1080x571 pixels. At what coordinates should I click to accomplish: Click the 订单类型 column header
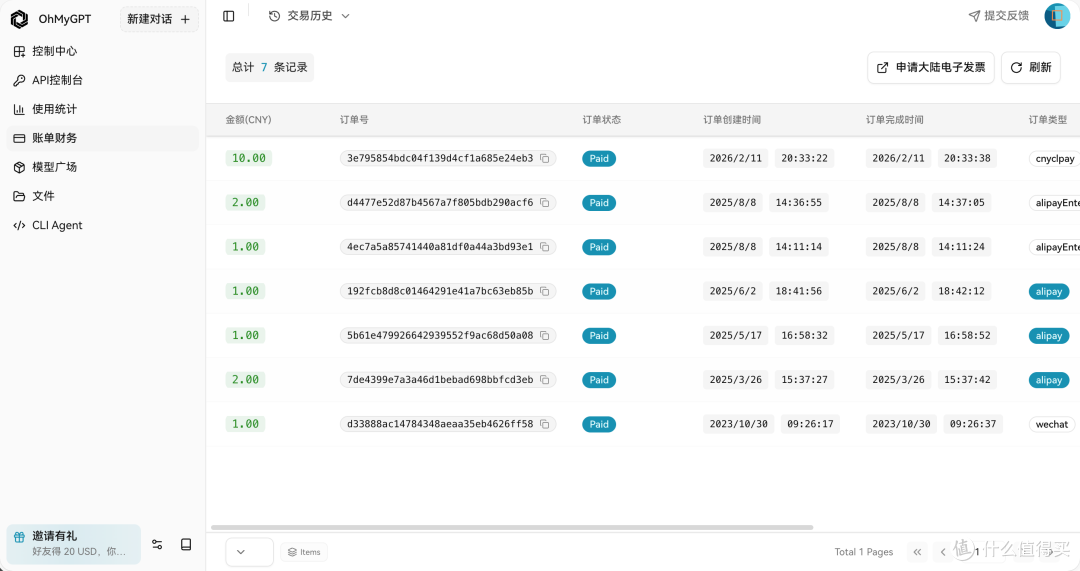[x=1048, y=120]
